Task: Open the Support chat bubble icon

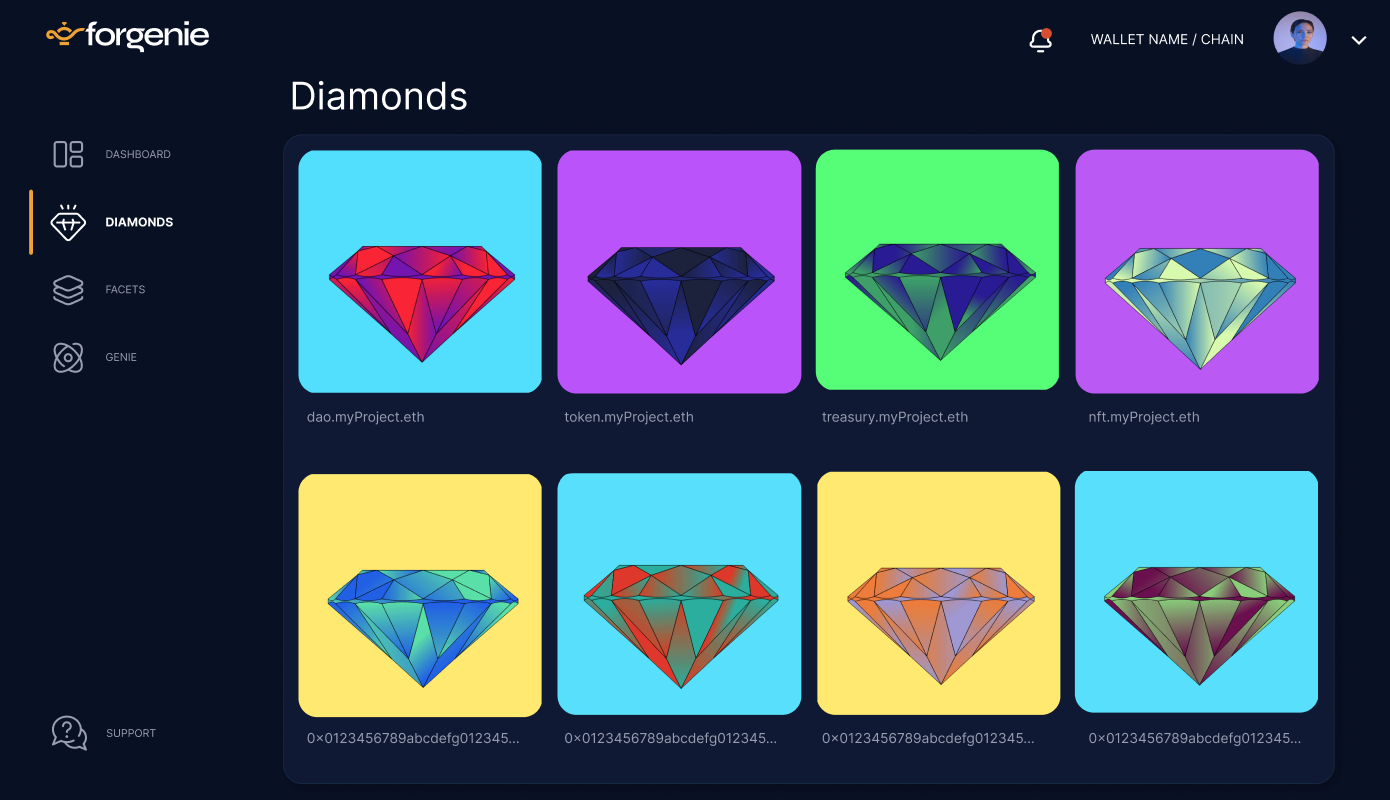Action: [x=69, y=733]
